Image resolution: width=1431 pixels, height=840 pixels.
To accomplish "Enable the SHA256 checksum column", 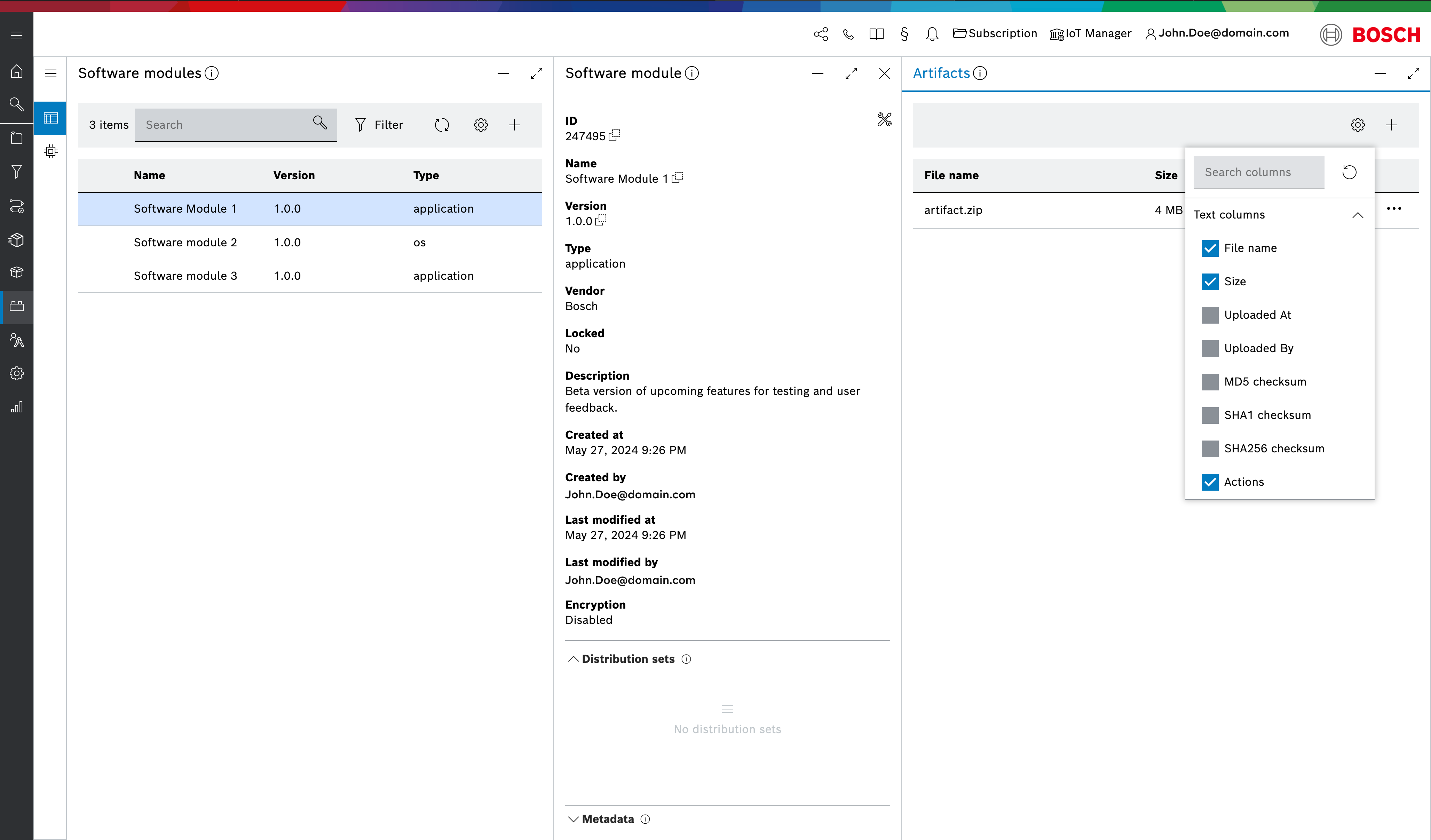I will click(1210, 449).
